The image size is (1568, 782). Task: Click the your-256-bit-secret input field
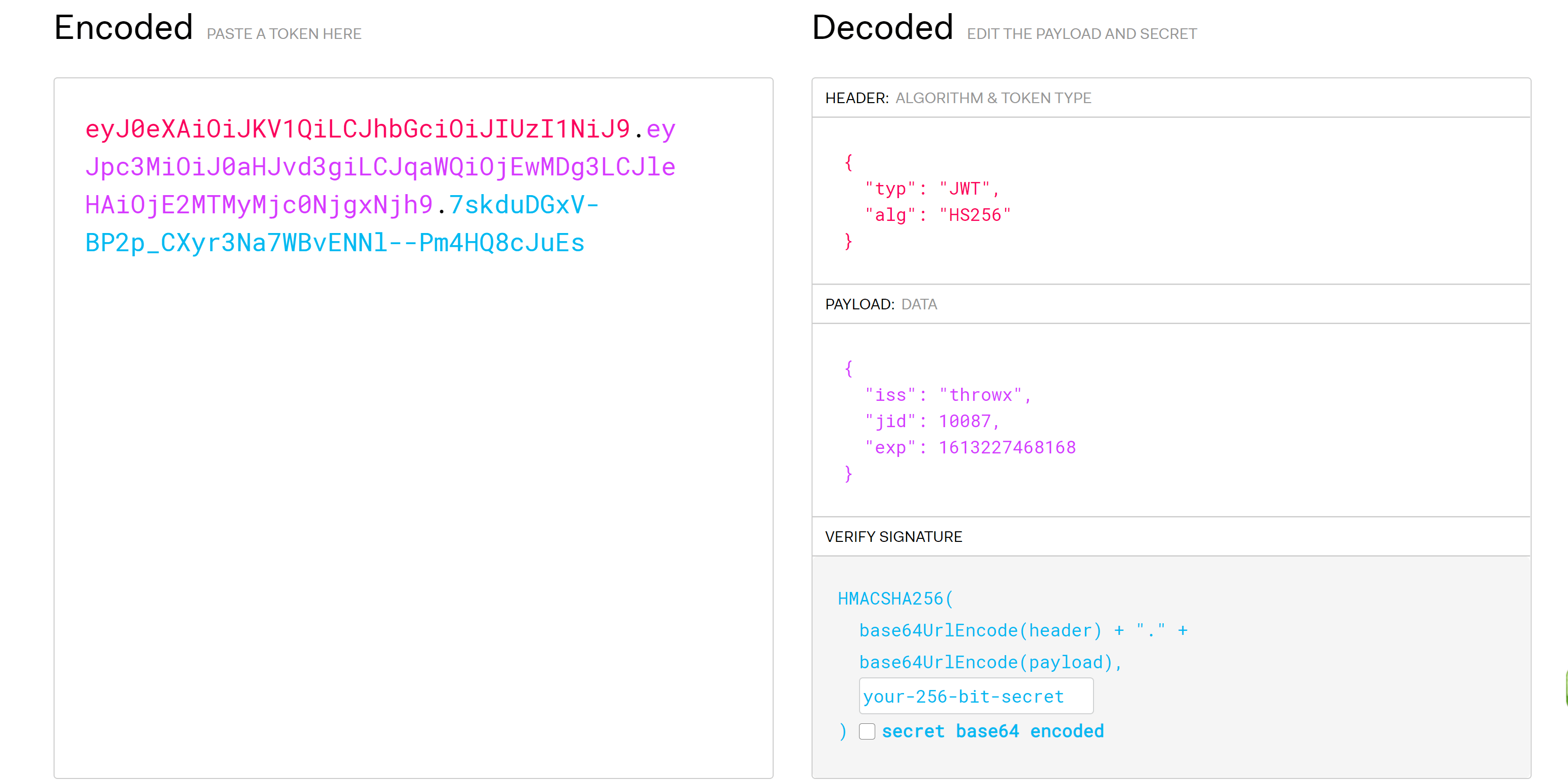[975, 696]
